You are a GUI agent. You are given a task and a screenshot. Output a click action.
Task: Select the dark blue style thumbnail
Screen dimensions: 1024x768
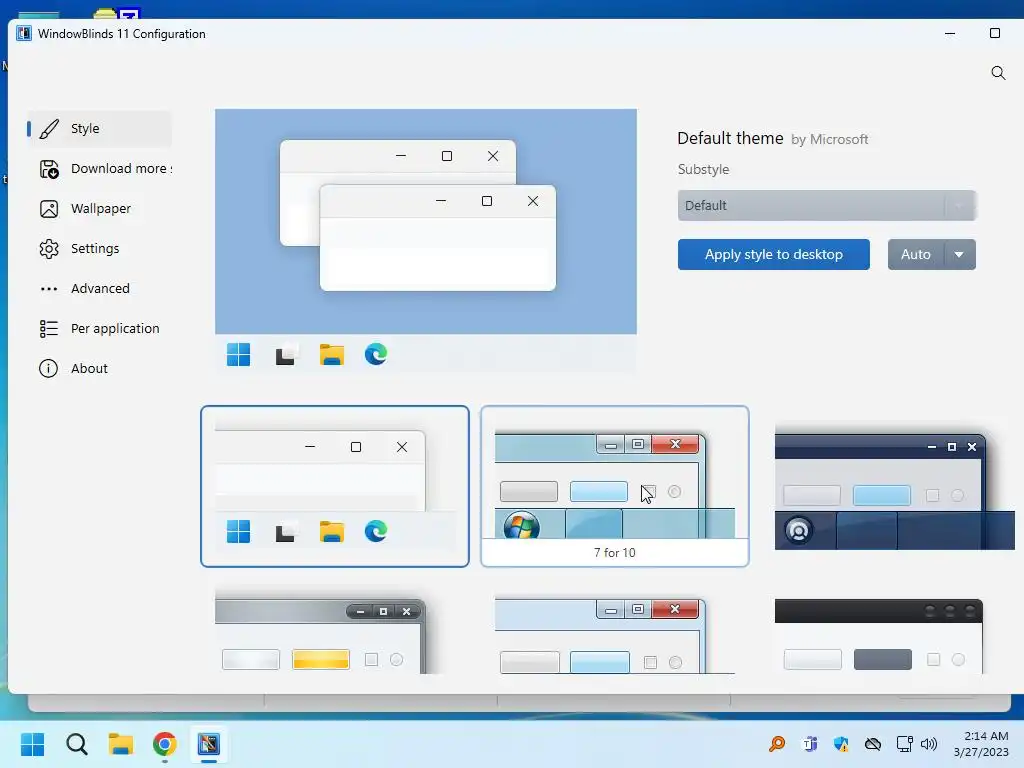coord(893,487)
